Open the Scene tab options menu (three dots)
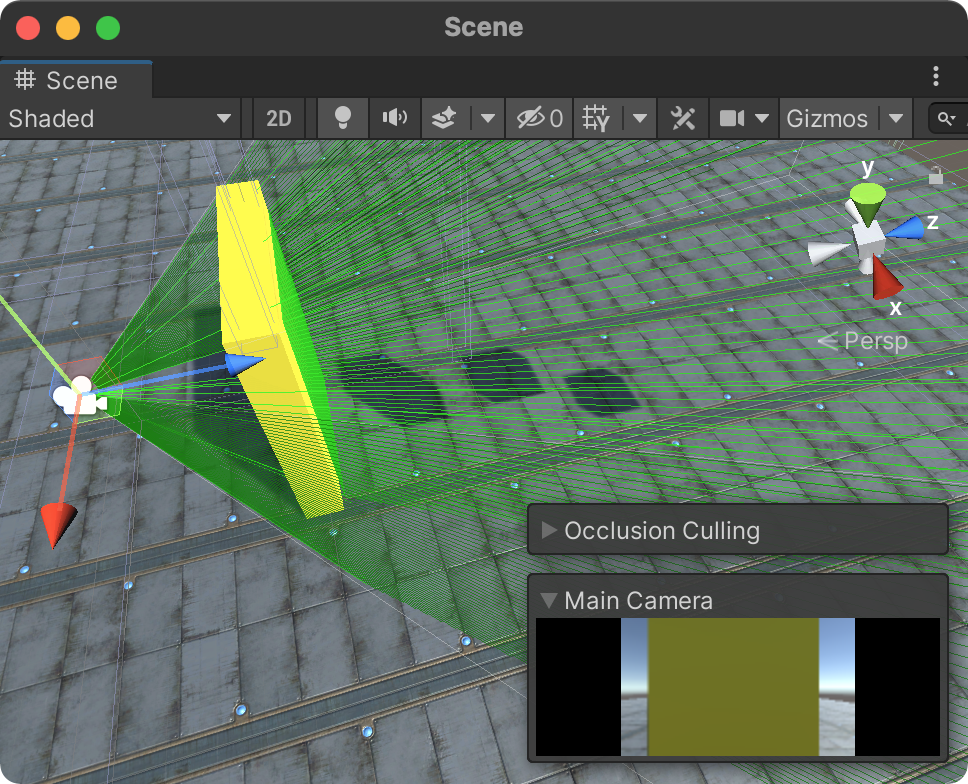This screenshot has width=968, height=784. pyautogui.click(x=936, y=77)
